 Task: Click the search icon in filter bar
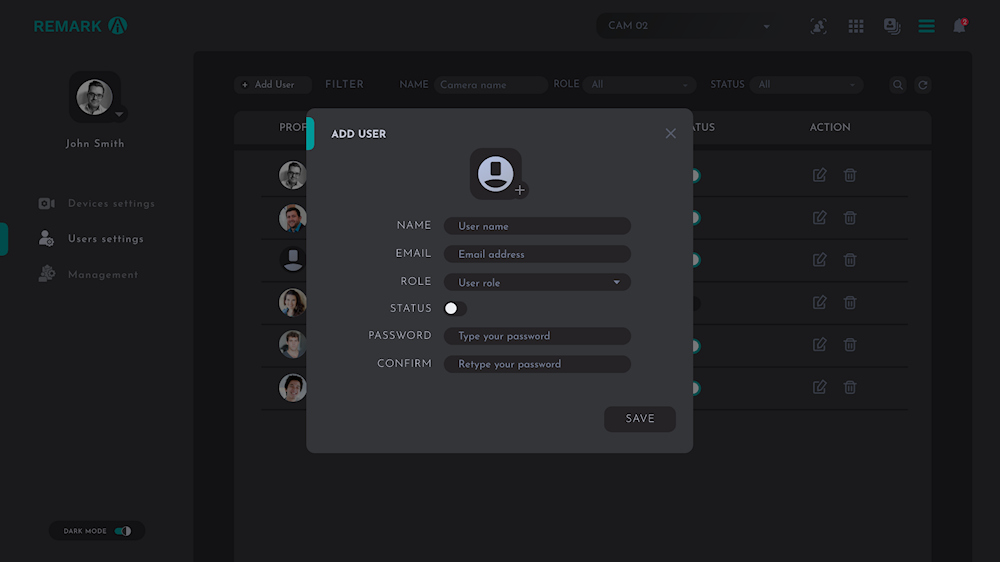point(898,85)
